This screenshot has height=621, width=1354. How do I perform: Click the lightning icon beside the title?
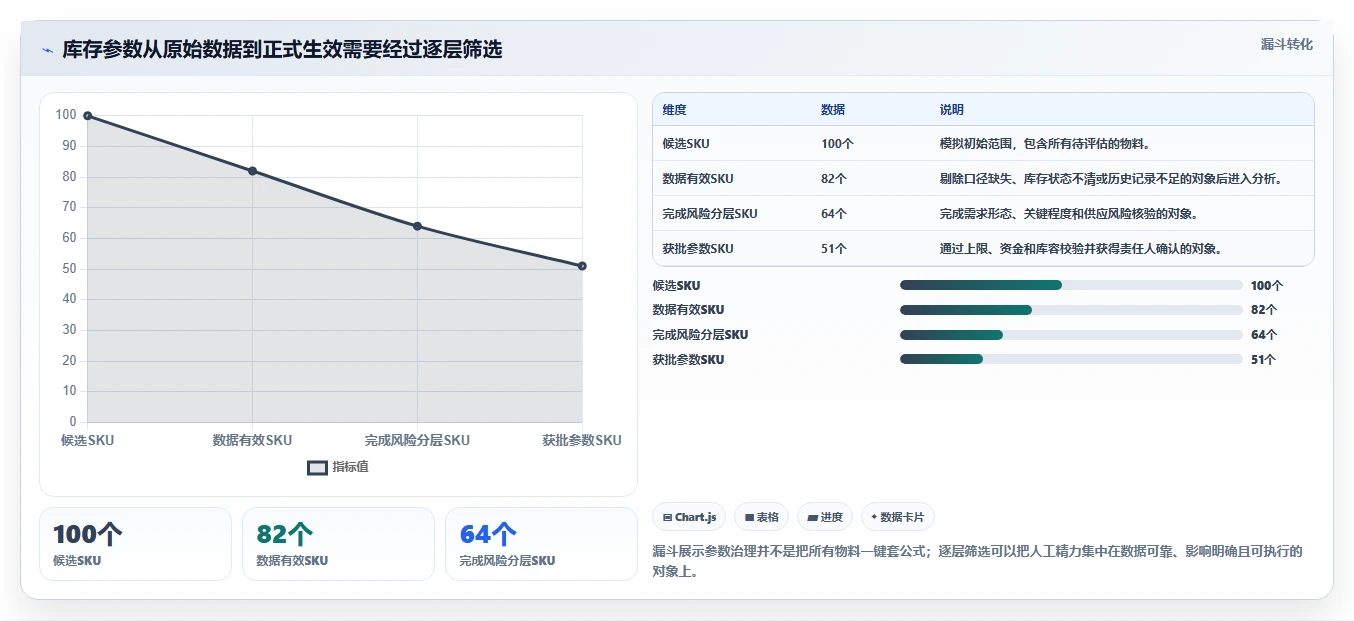click(x=47, y=50)
